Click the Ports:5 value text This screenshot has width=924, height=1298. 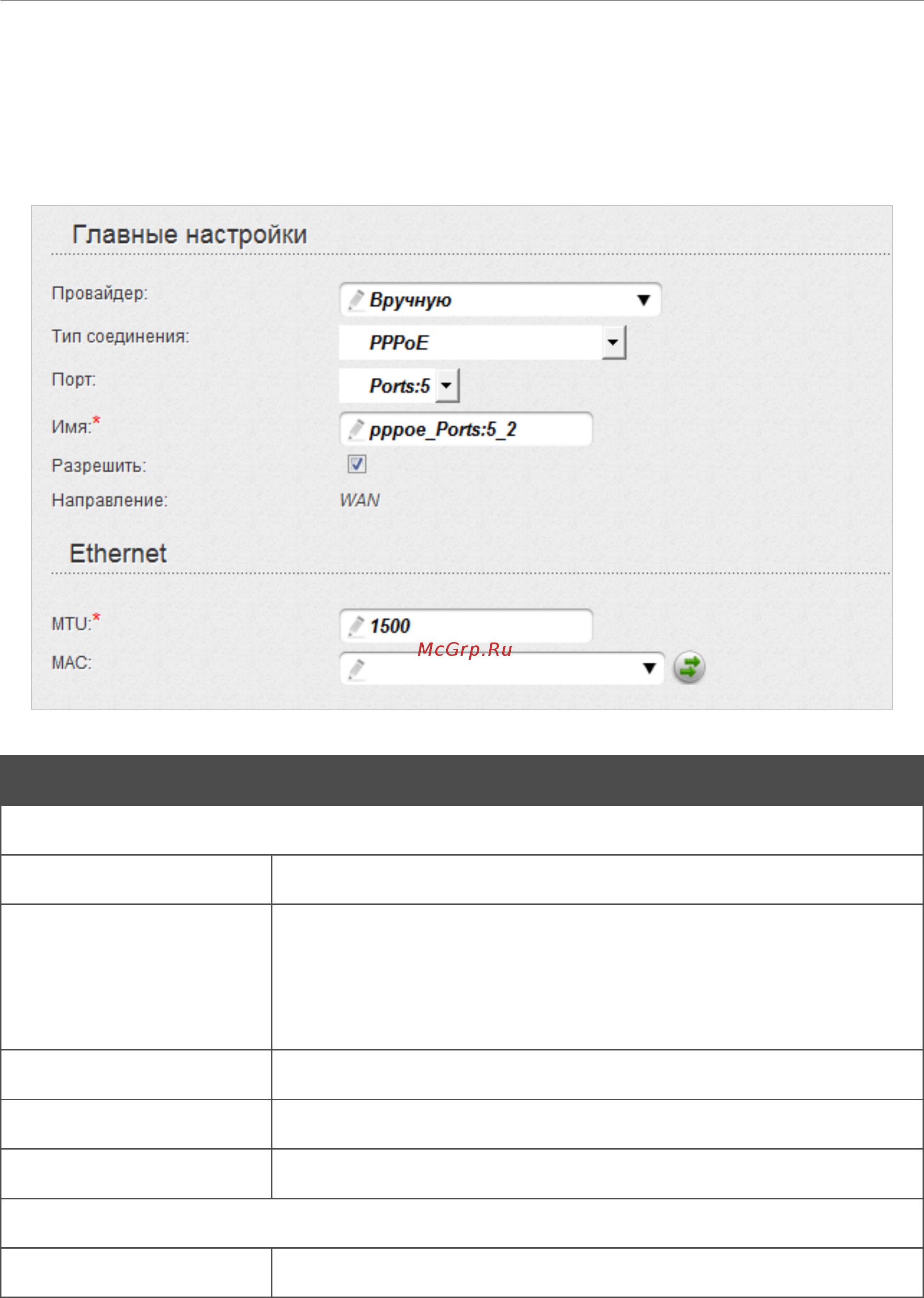[399, 386]
